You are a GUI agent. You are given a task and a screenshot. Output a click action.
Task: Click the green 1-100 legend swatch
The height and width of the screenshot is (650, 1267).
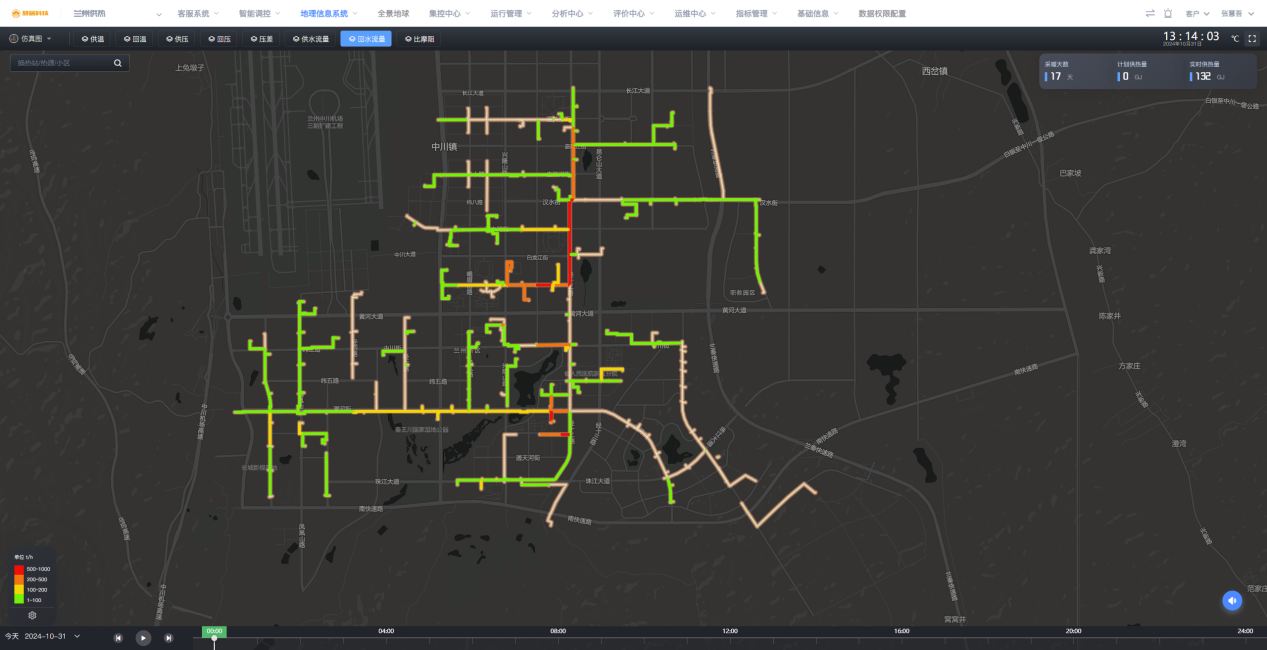[19, 599]
